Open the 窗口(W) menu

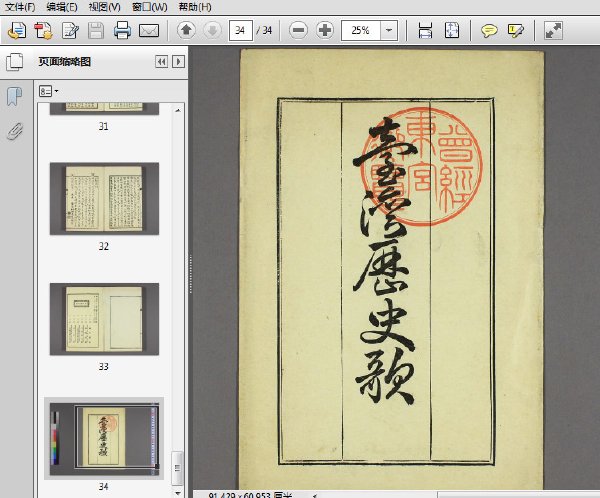click(149, 7)
